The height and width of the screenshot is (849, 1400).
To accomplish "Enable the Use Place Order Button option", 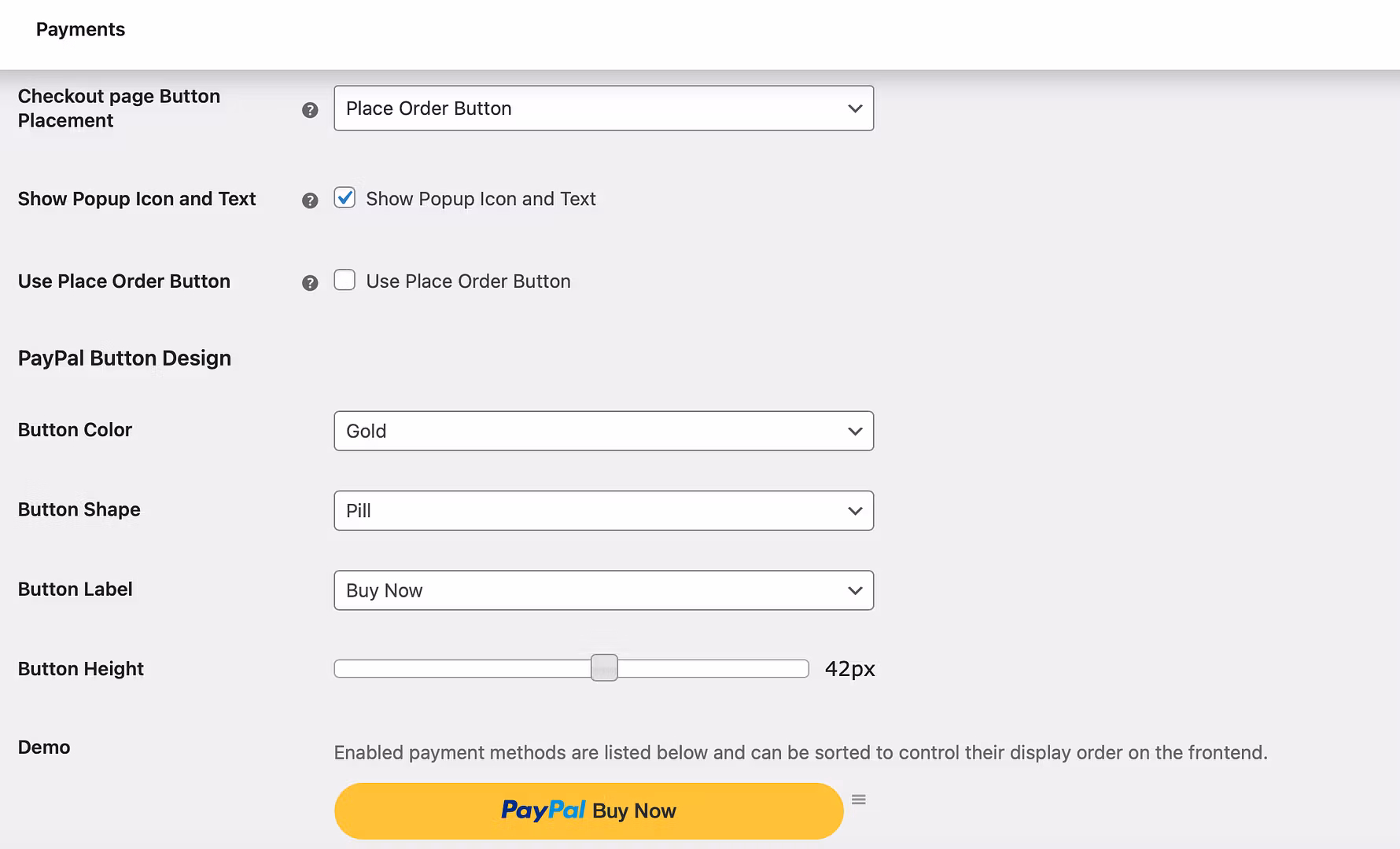I will click(x=344, y=280).
